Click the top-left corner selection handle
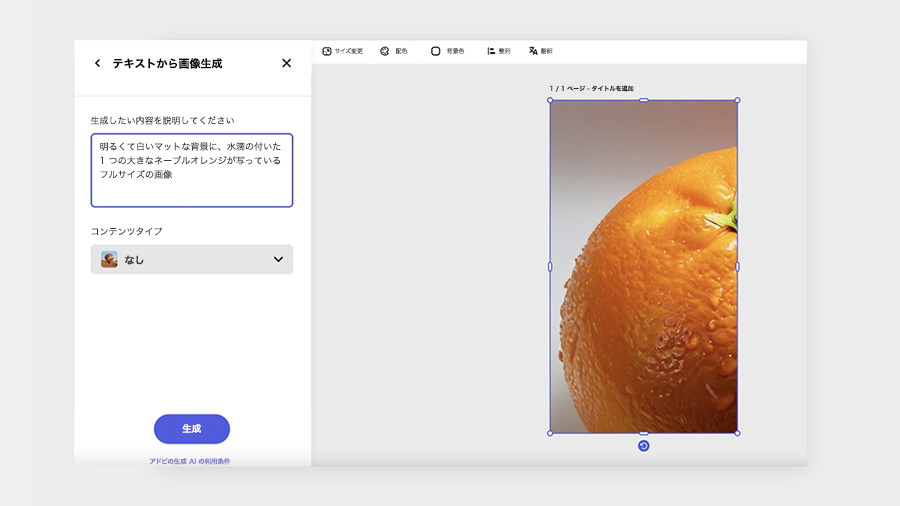Screen dimensions: 900x506 click(550, 100)
